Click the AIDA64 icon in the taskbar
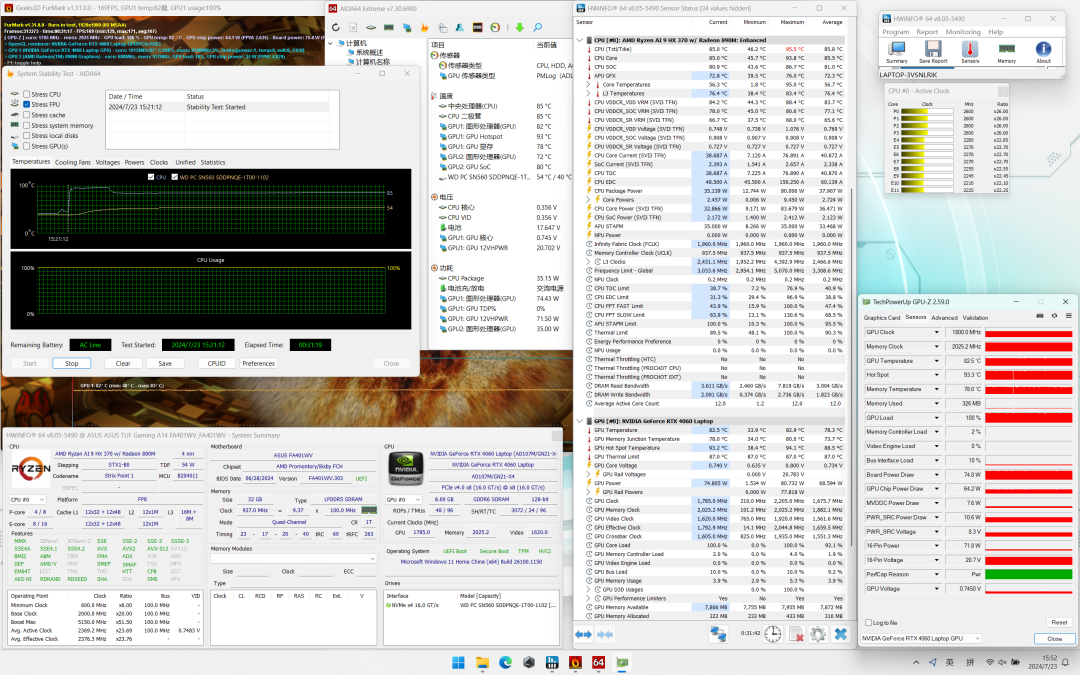This screenshot has width=1080, height=675. [598, 662]
